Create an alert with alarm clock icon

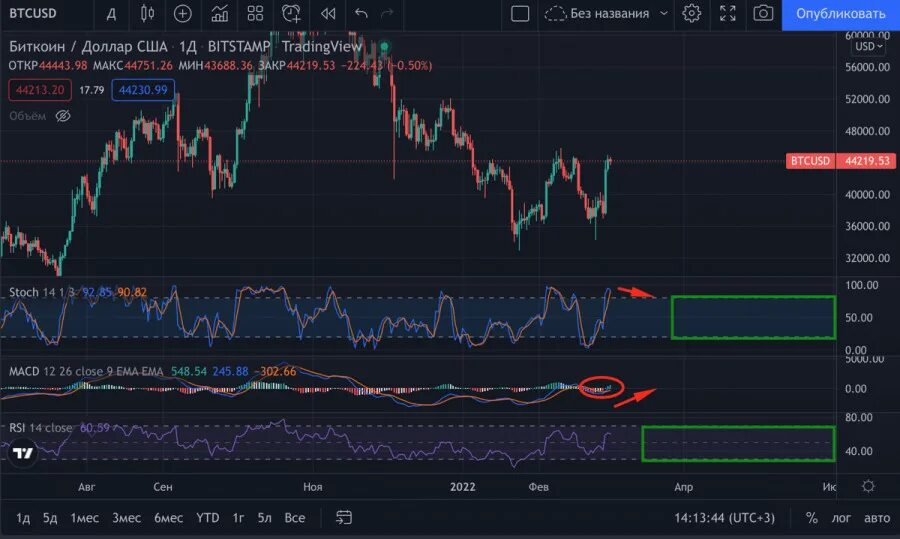(291, 13)
